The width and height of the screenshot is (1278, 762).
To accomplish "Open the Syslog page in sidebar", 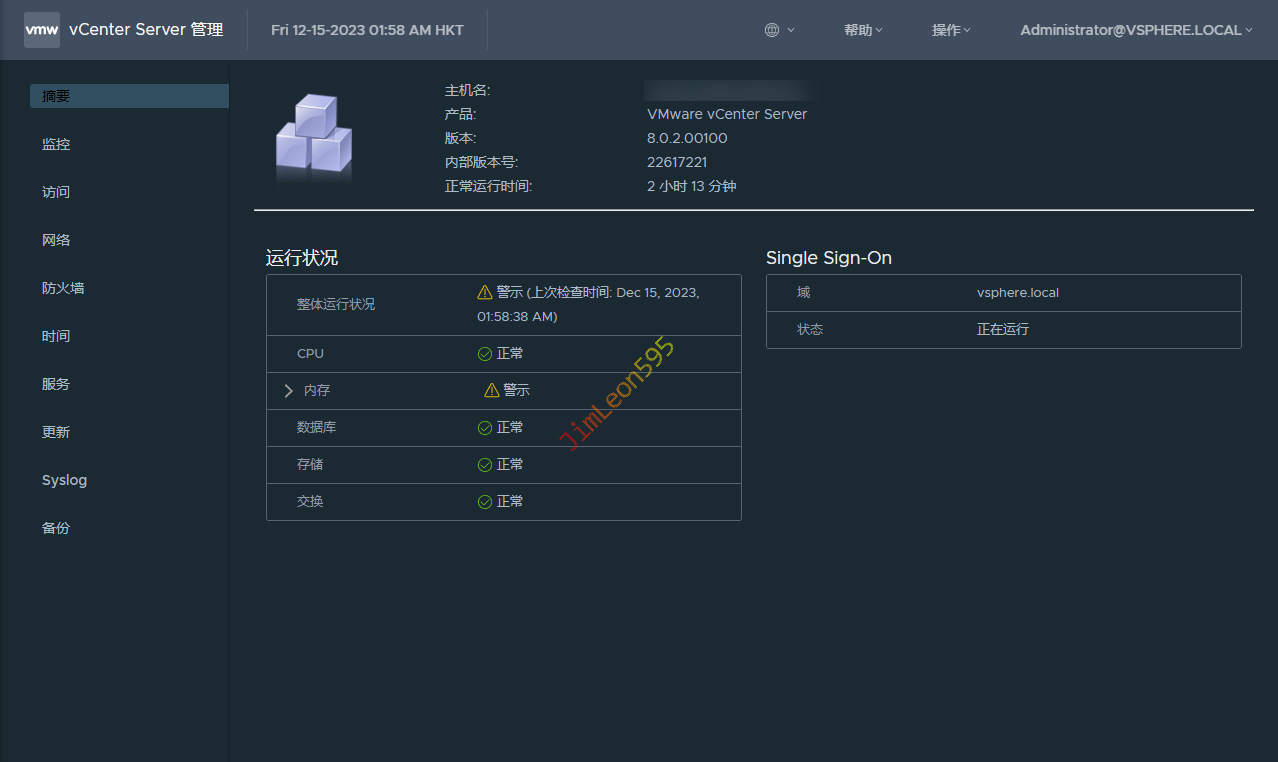I will click(64, 480).
